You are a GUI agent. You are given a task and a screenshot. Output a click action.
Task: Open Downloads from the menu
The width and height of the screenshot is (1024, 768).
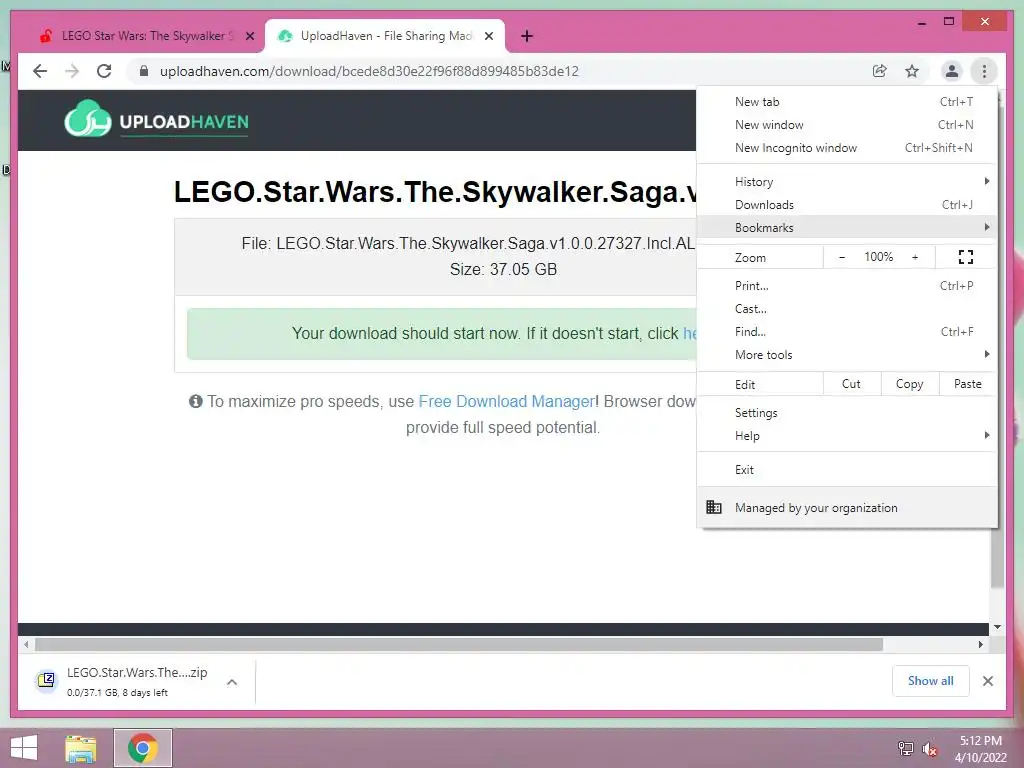tap(847, 204)
